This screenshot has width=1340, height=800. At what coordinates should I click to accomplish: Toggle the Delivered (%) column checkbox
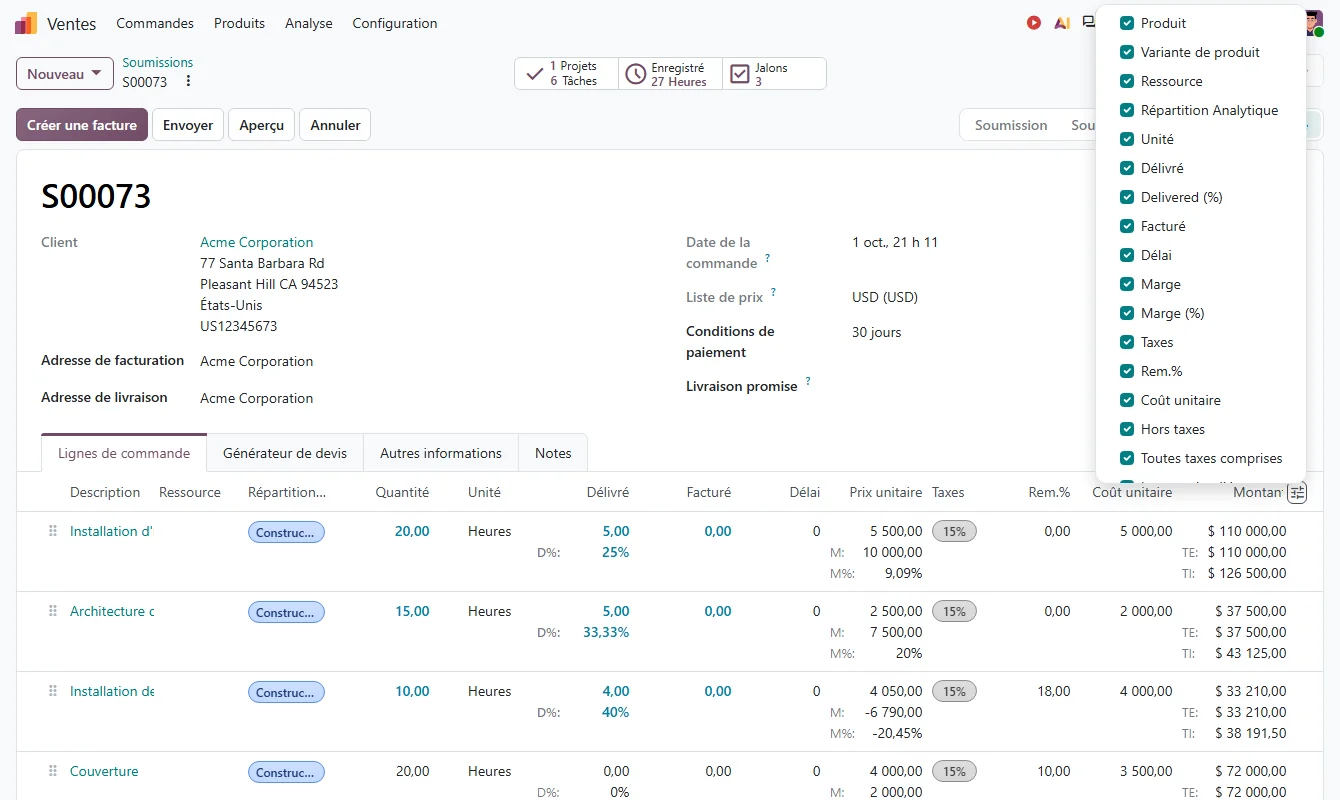(1127, 197)
